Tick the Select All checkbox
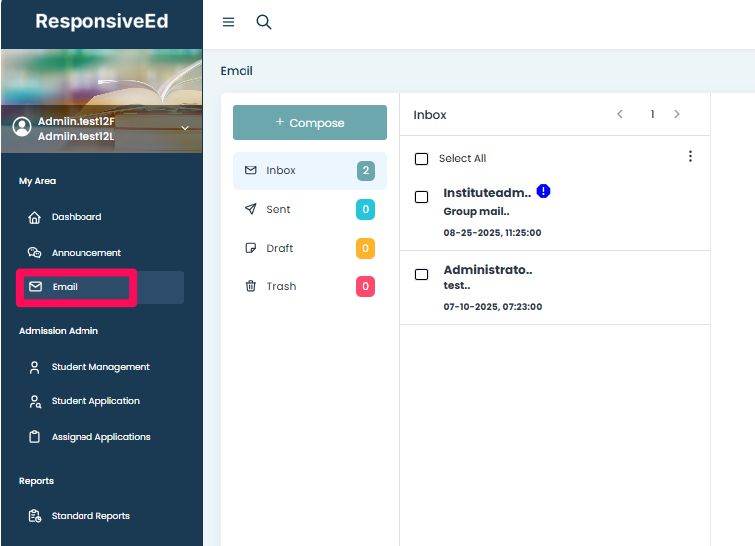The width and height of the screenshot is (755, 546). tap(421, 159)
